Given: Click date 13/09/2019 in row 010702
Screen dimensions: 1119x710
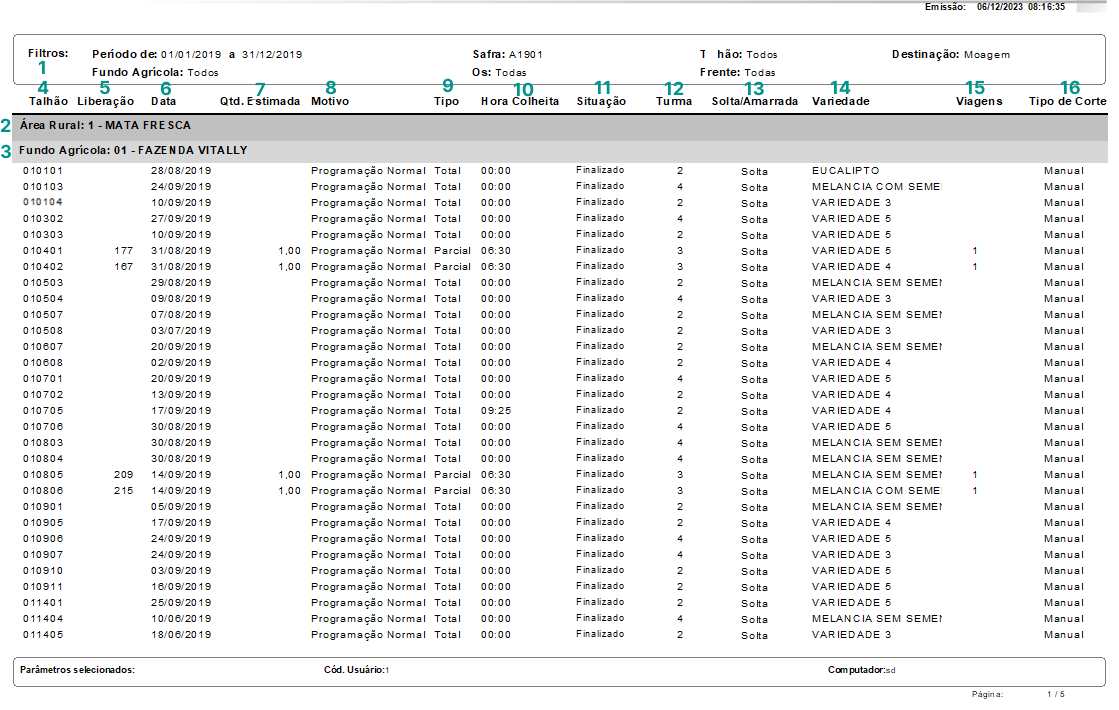Looking at the screenshot, I should tap(181, 395).
